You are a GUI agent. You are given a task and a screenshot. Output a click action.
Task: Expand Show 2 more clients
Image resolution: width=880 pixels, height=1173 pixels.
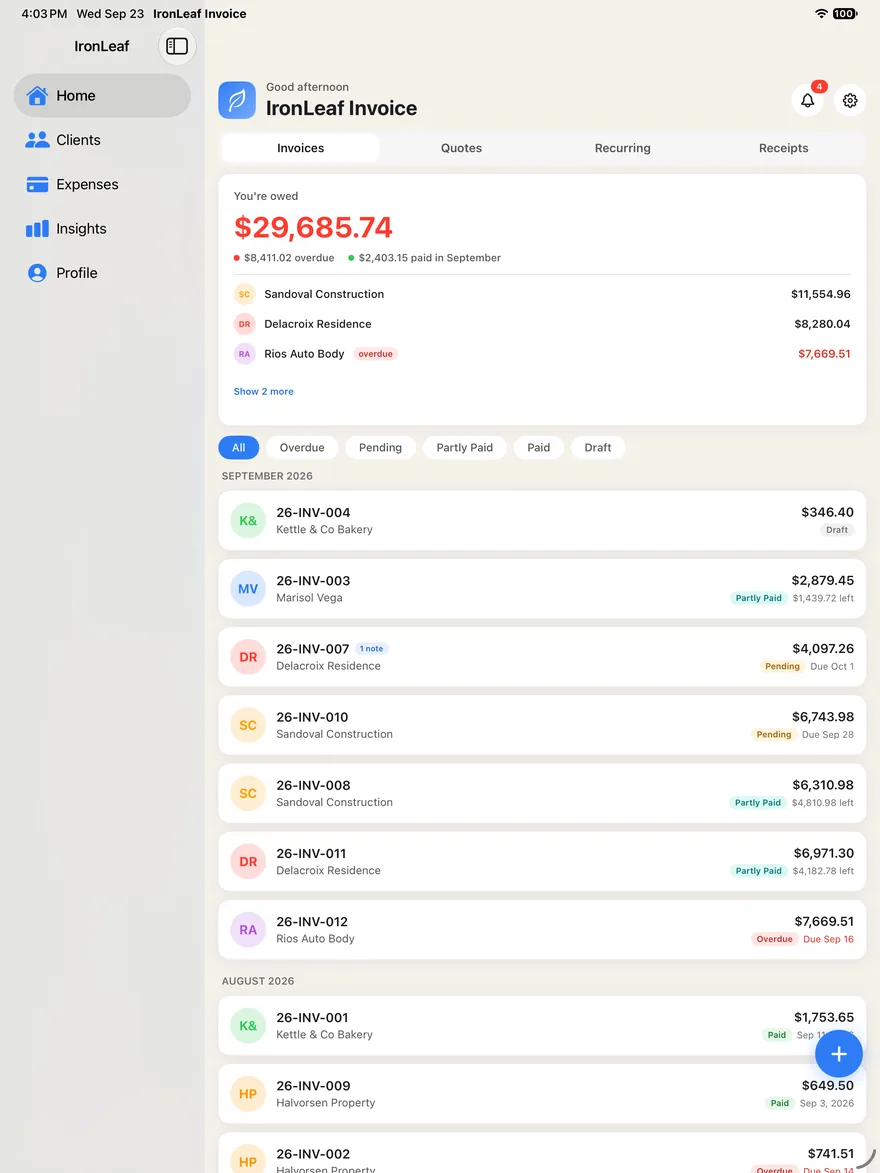point(263,391)
